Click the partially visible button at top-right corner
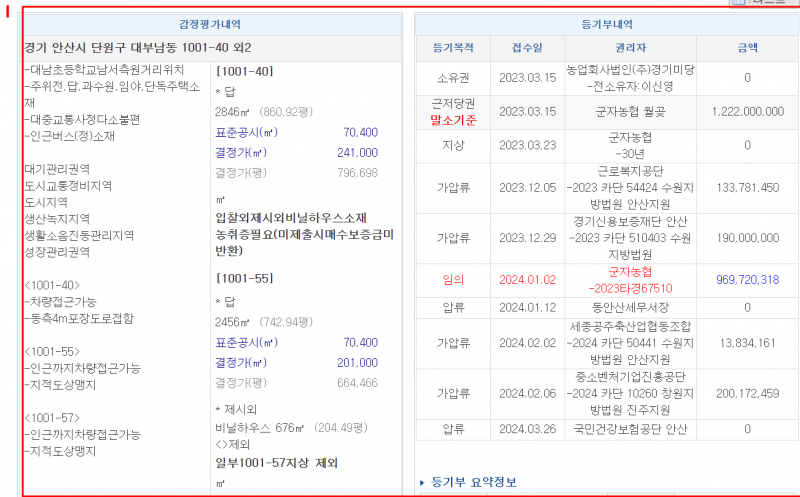 coord(765,3)
